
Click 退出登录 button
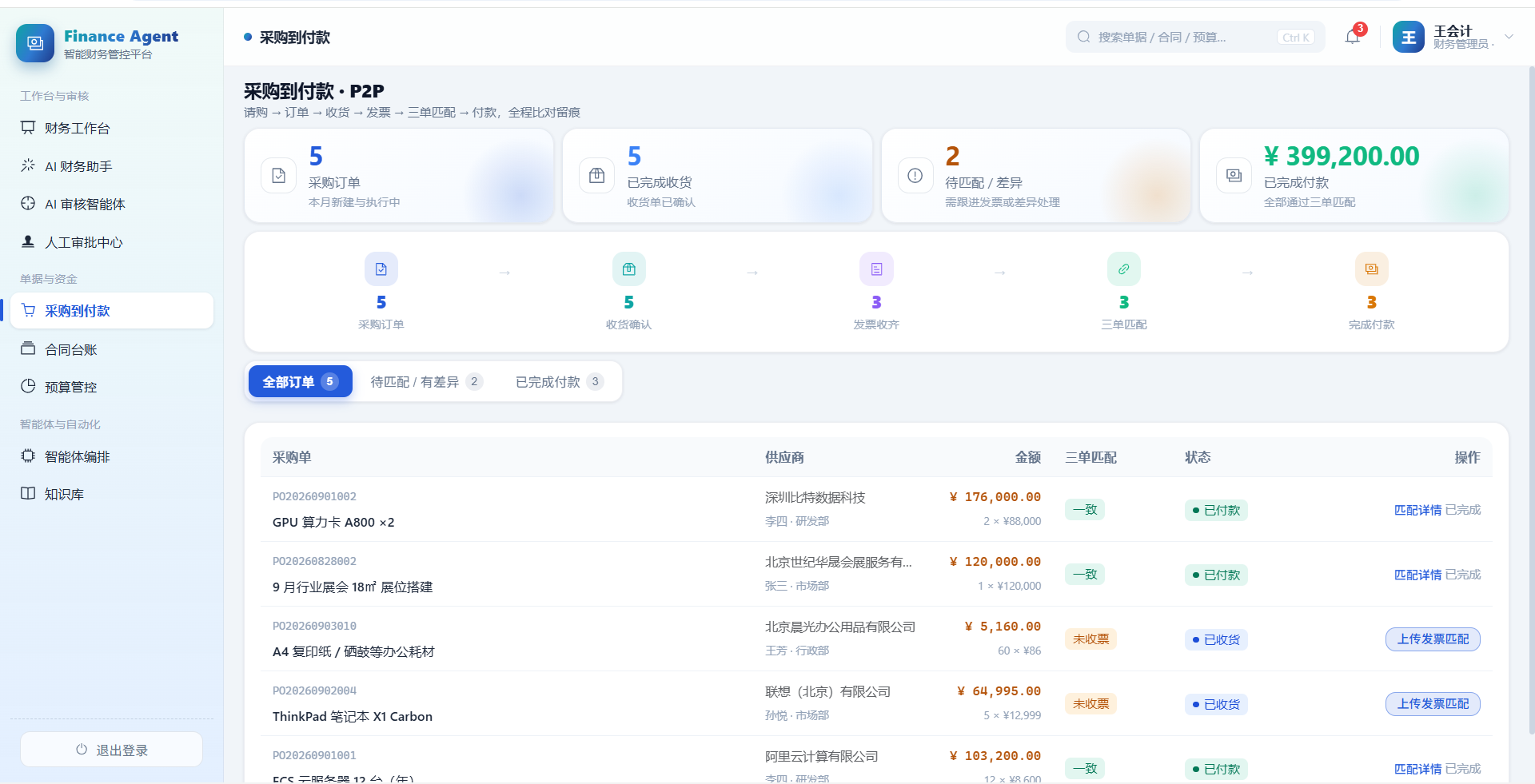[x=111, y=750]
